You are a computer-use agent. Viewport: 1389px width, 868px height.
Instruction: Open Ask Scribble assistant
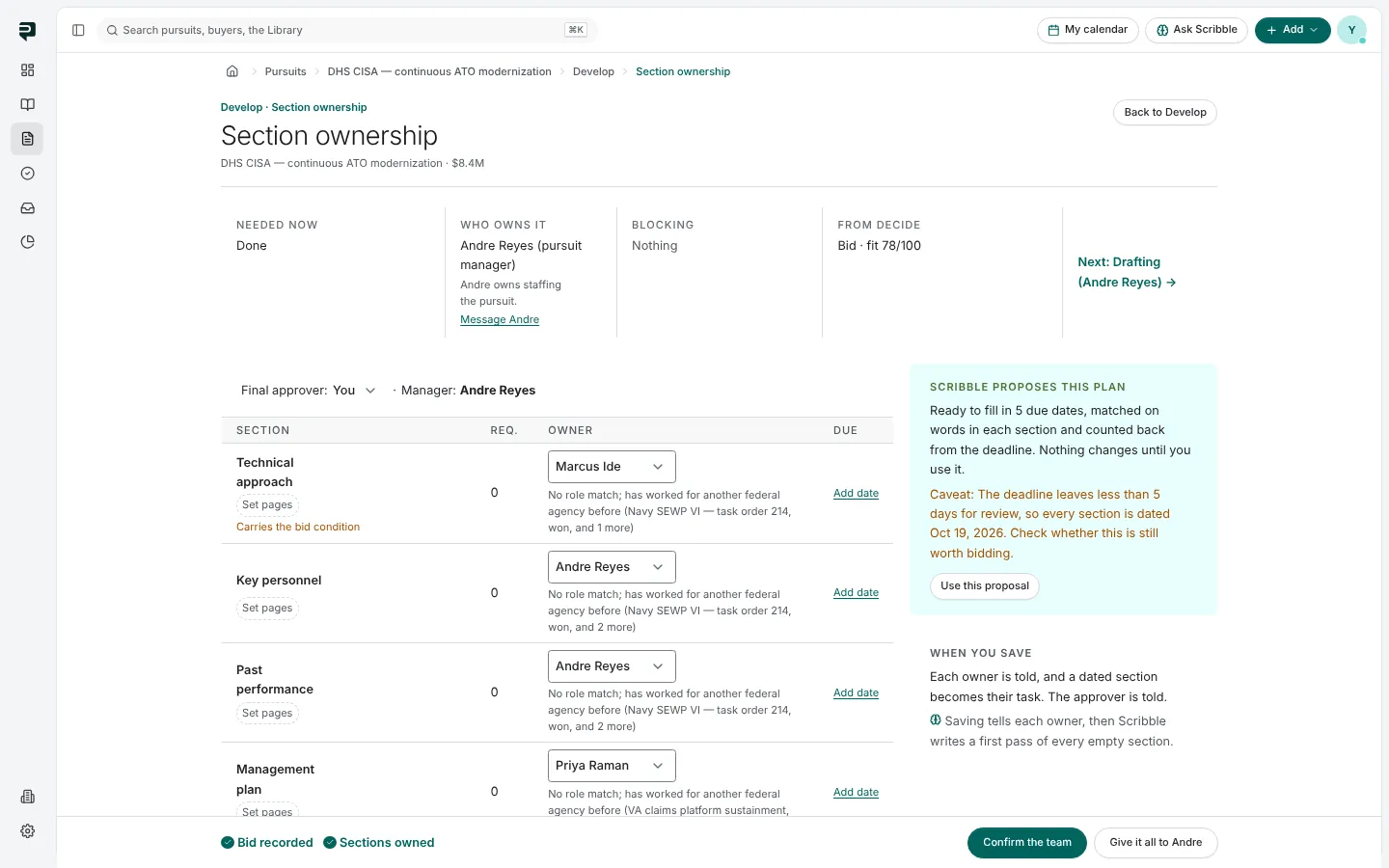pyautogui.click(x=1197, y=30)
